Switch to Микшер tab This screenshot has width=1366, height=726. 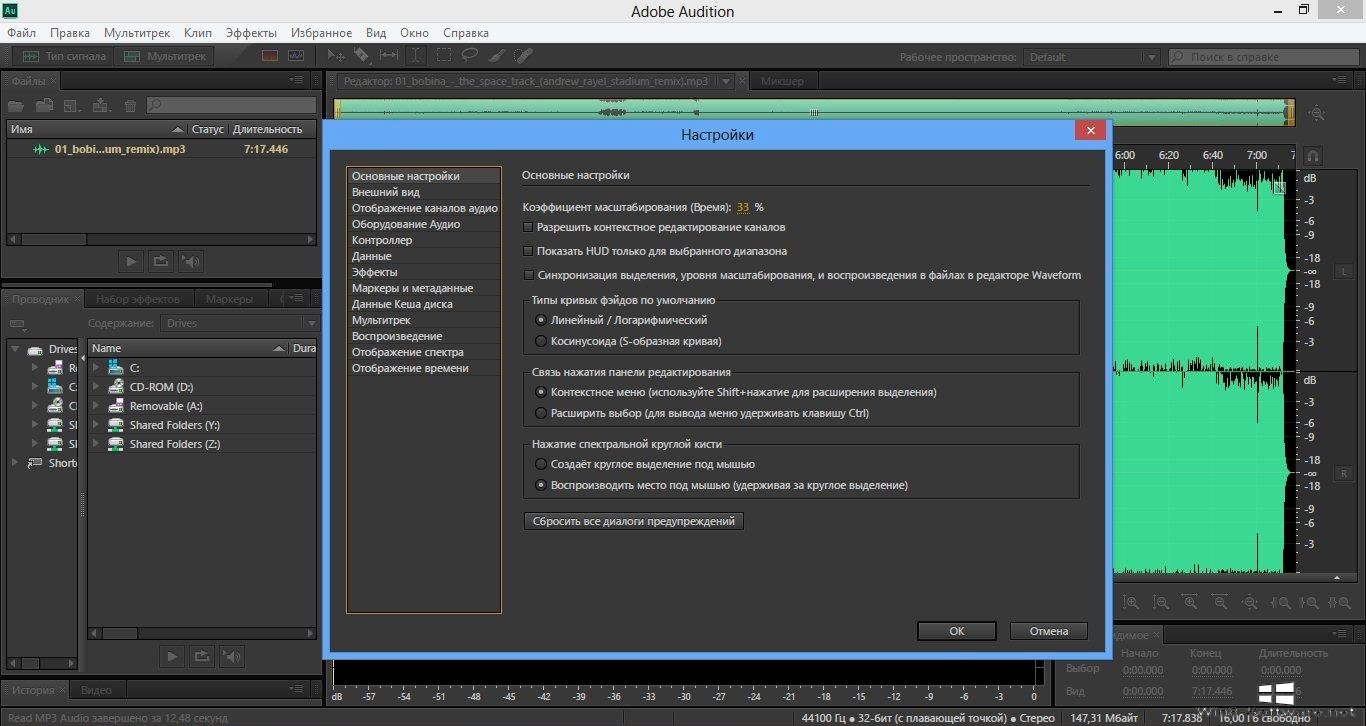pos(782,81)
